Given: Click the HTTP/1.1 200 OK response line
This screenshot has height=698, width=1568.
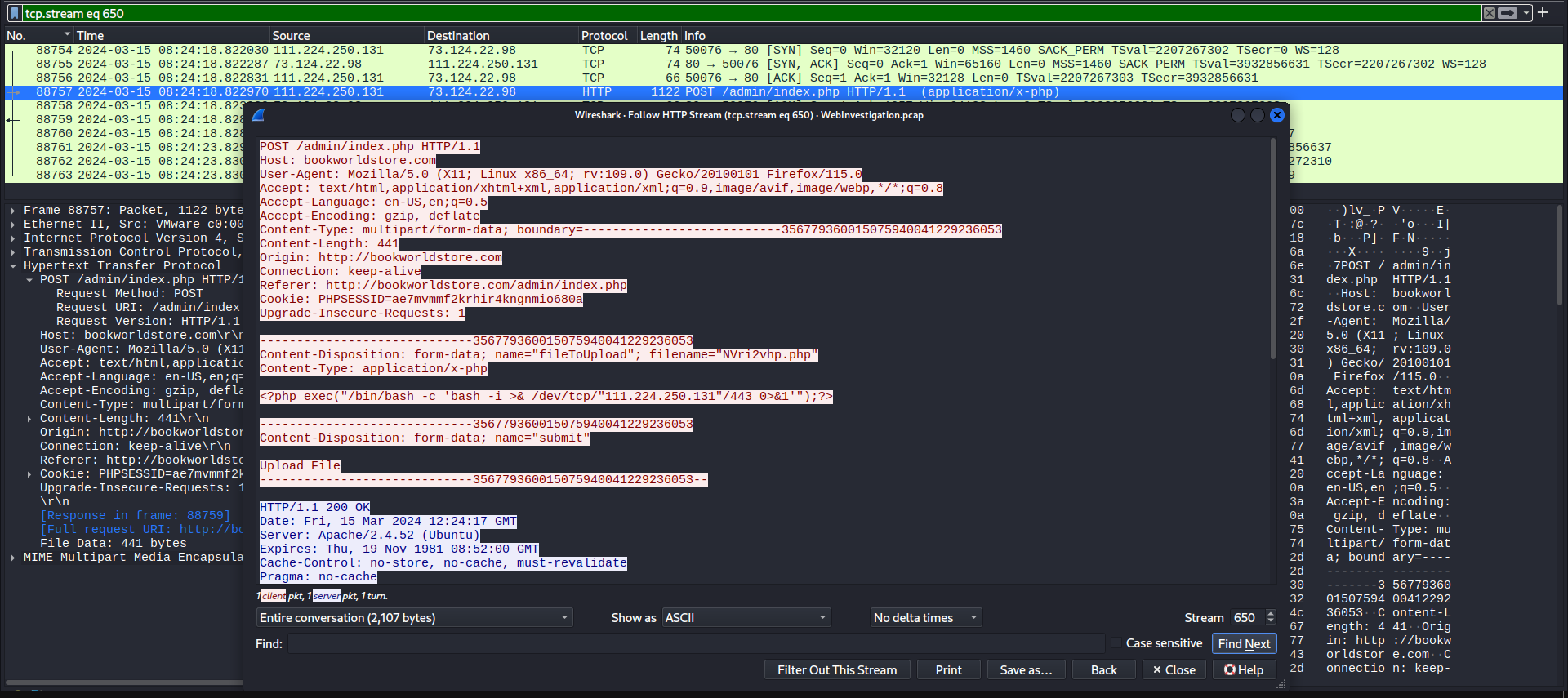Looking at the screenshot, I should click(x=315, y=508).
